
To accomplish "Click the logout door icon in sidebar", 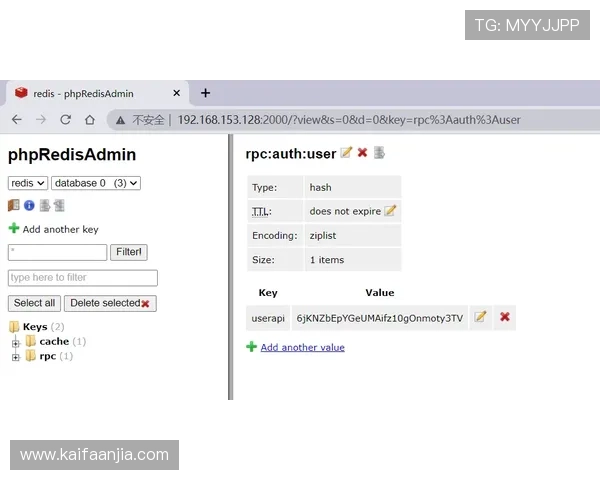I will 14,205.
